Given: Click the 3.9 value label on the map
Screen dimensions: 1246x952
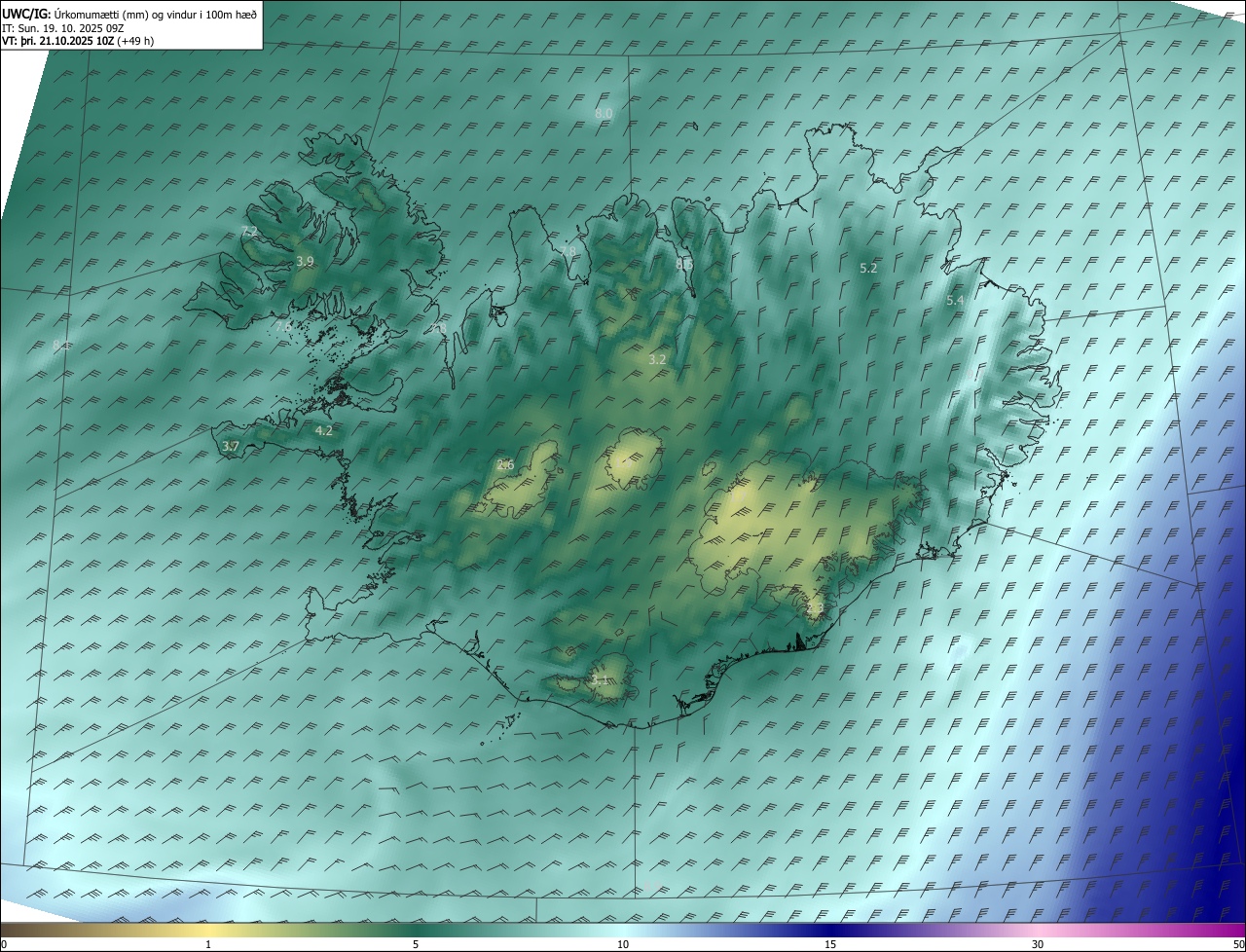Looking at the screenshot, I should (305, 262).
